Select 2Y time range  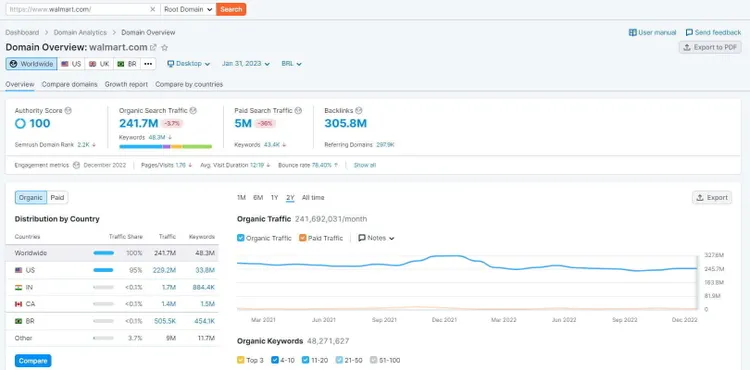pos(290,197)
